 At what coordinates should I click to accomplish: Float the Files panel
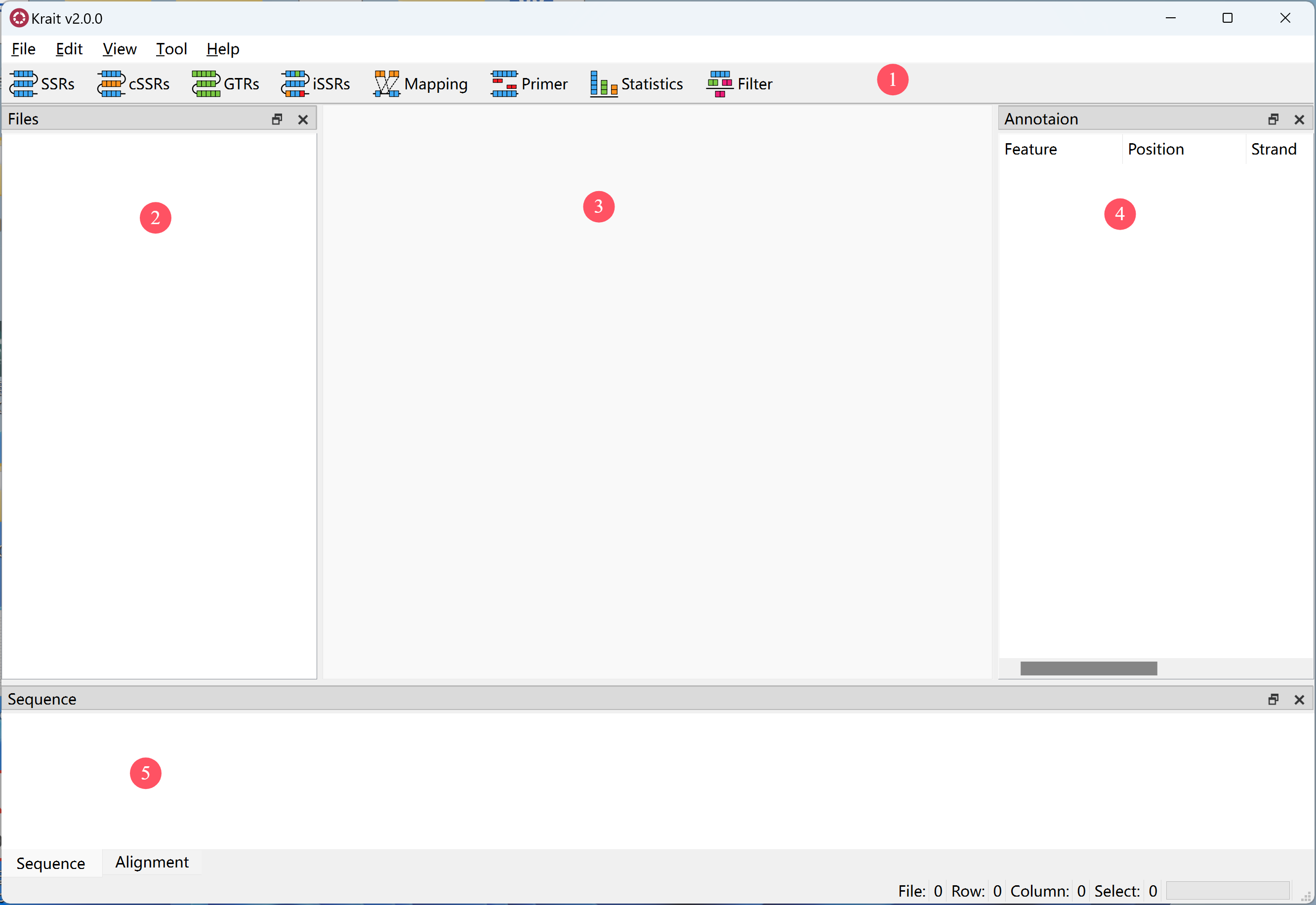(x=277, y=119)
